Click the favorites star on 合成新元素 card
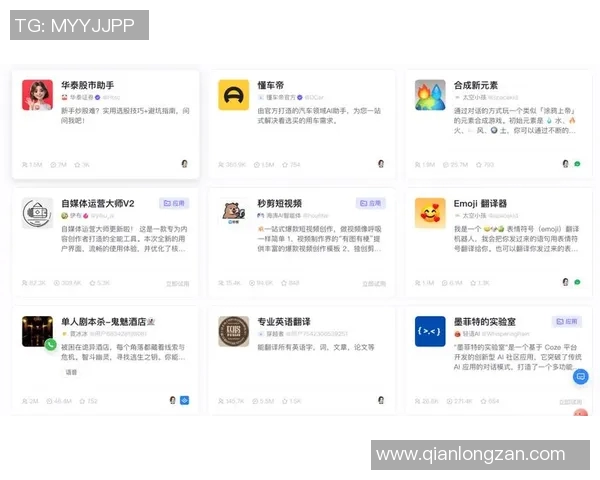The width and height of the screenshot is (600, 480). (x=479, y=165)
